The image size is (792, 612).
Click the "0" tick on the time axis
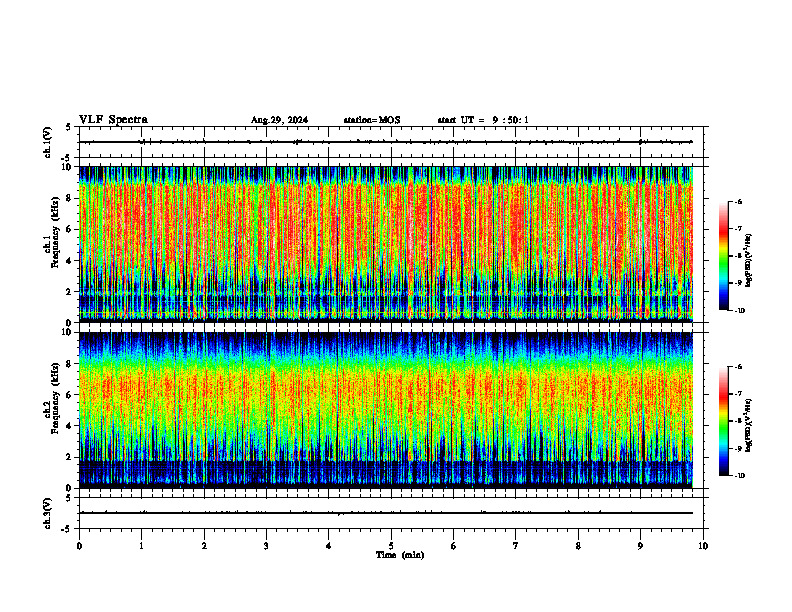[x=79, y=546]
